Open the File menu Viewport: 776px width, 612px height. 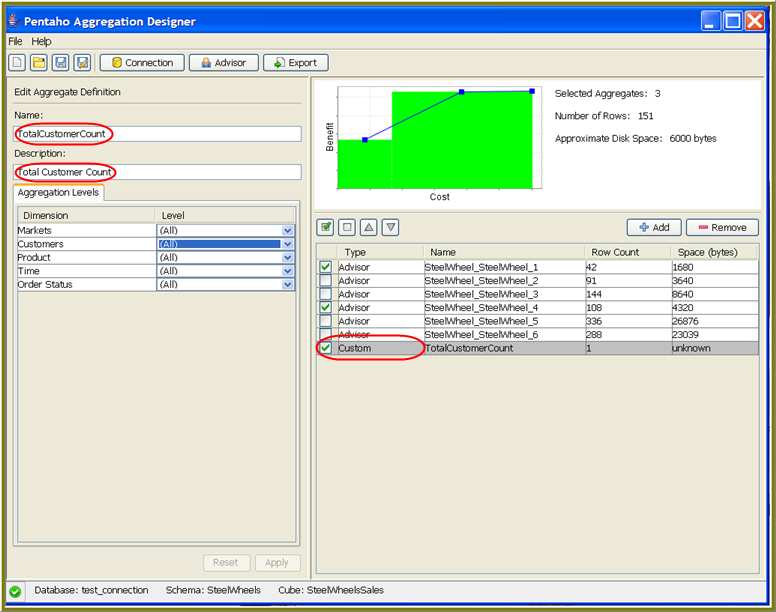pyautogui.click(x=15, y=42)
